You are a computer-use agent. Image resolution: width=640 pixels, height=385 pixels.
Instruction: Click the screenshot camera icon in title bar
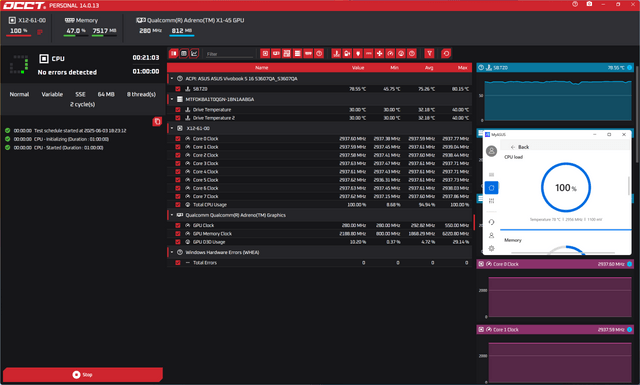[589, 4]
